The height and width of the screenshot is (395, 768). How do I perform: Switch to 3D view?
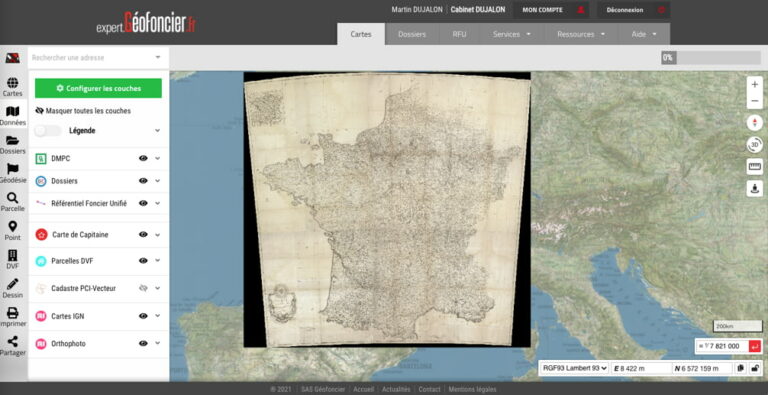click(755, 145)
